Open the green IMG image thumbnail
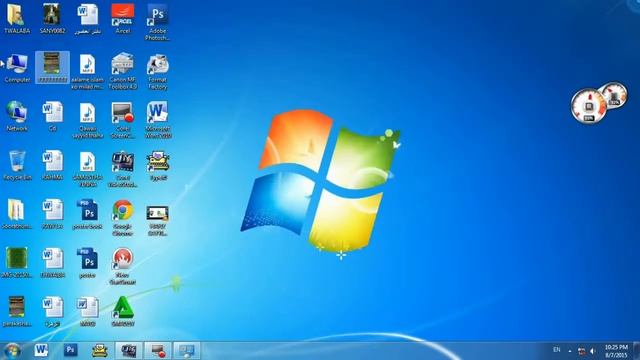 click(16, 262)
